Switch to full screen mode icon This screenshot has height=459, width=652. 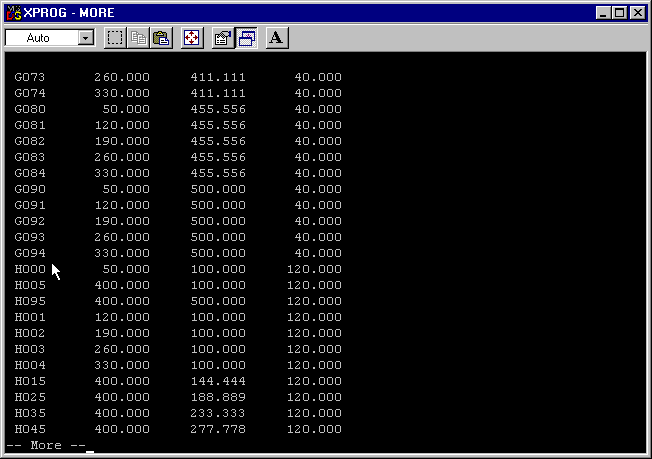192,38
